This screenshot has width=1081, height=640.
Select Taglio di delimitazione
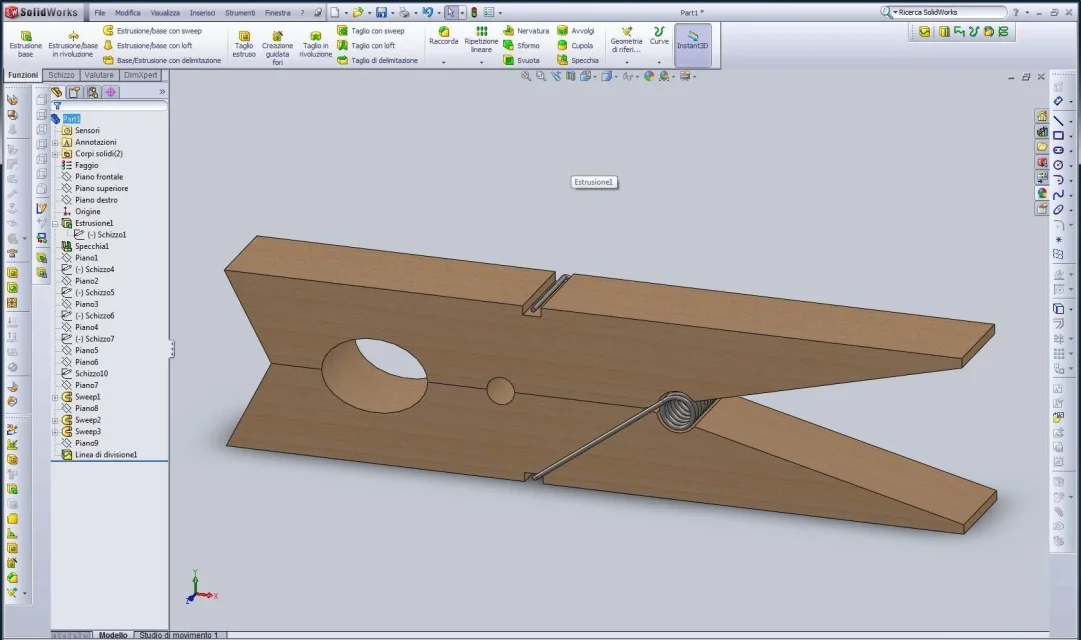[x=378, y=61]
